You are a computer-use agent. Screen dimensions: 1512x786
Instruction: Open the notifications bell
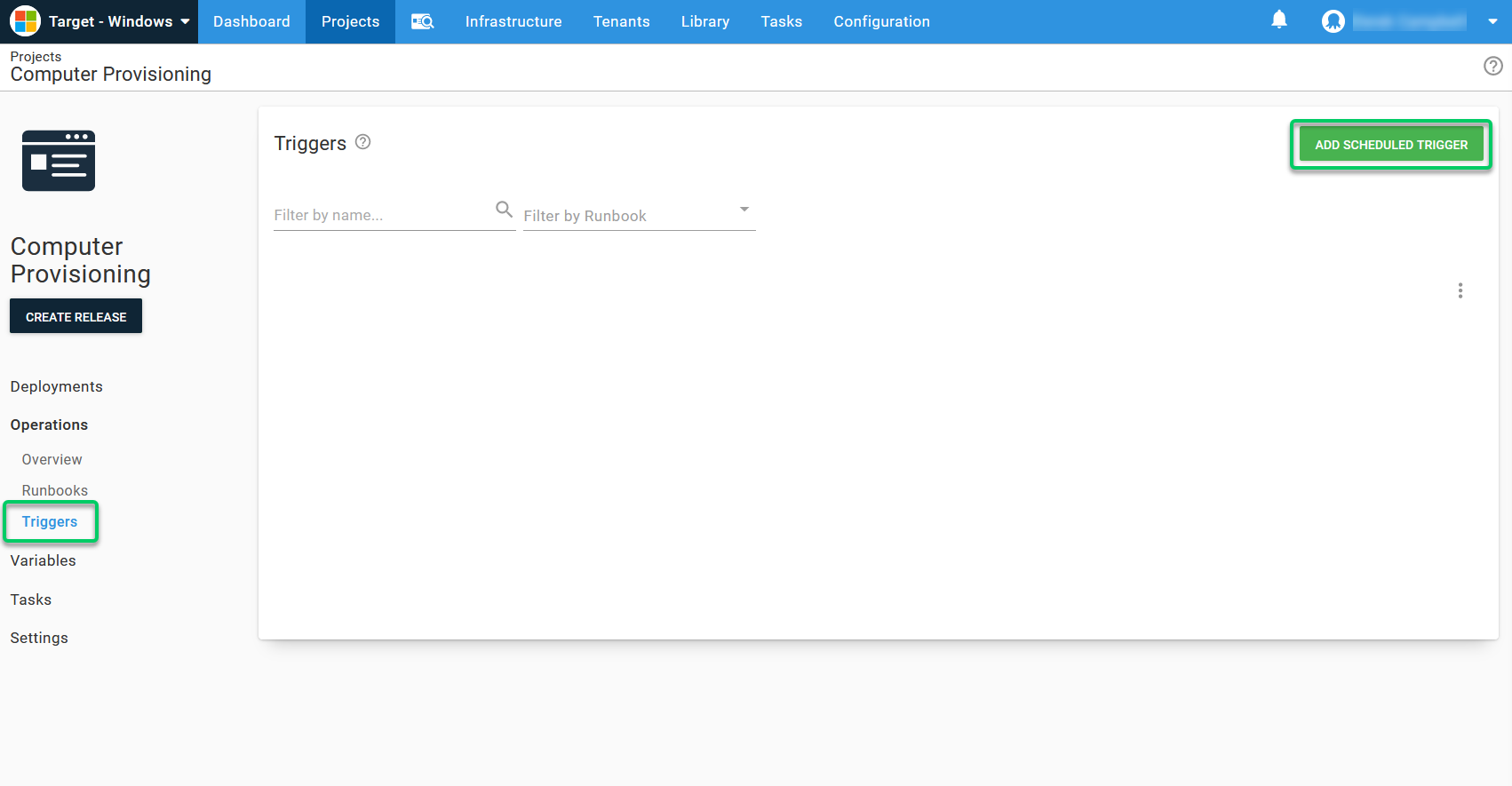click(x=1278, y=20)
